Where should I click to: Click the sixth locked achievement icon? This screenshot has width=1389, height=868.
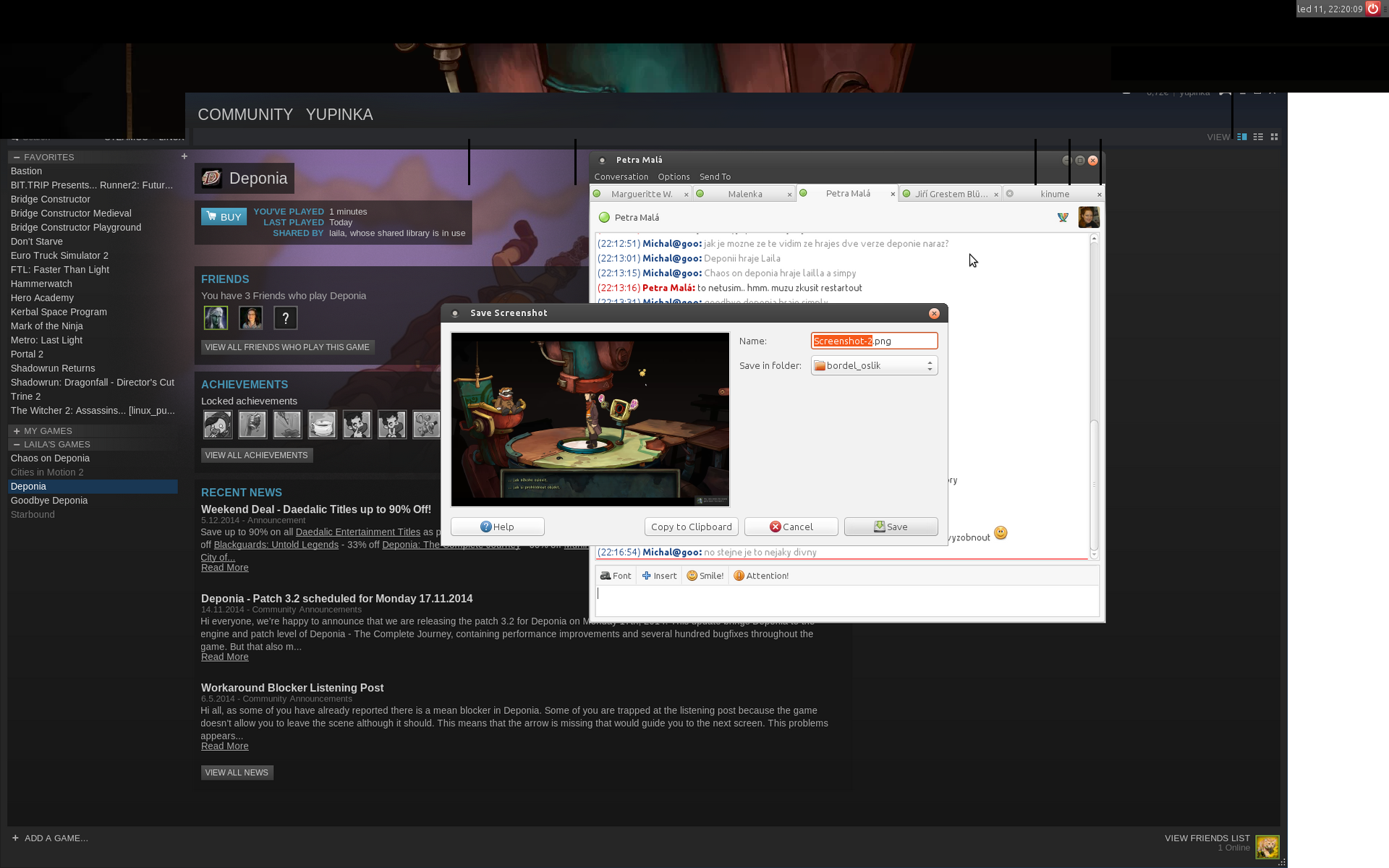point(391,425)
